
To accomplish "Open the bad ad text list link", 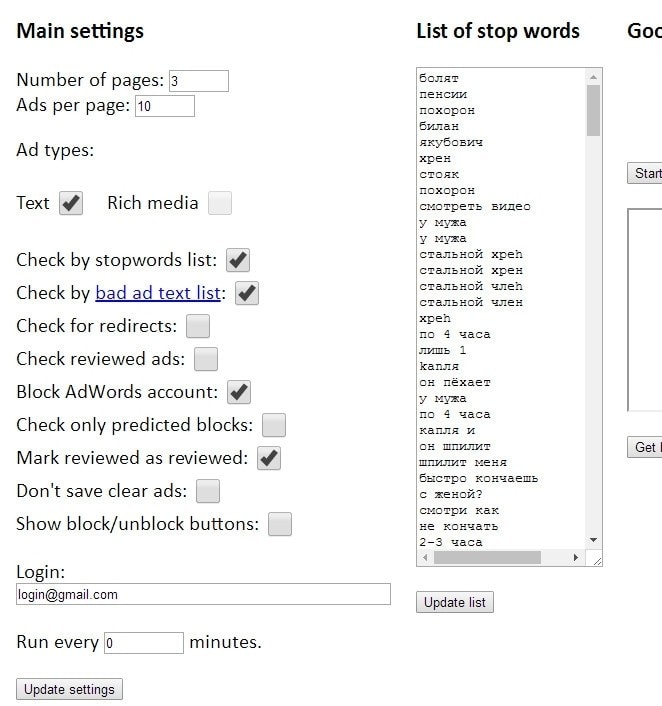I will pos(158,293).
